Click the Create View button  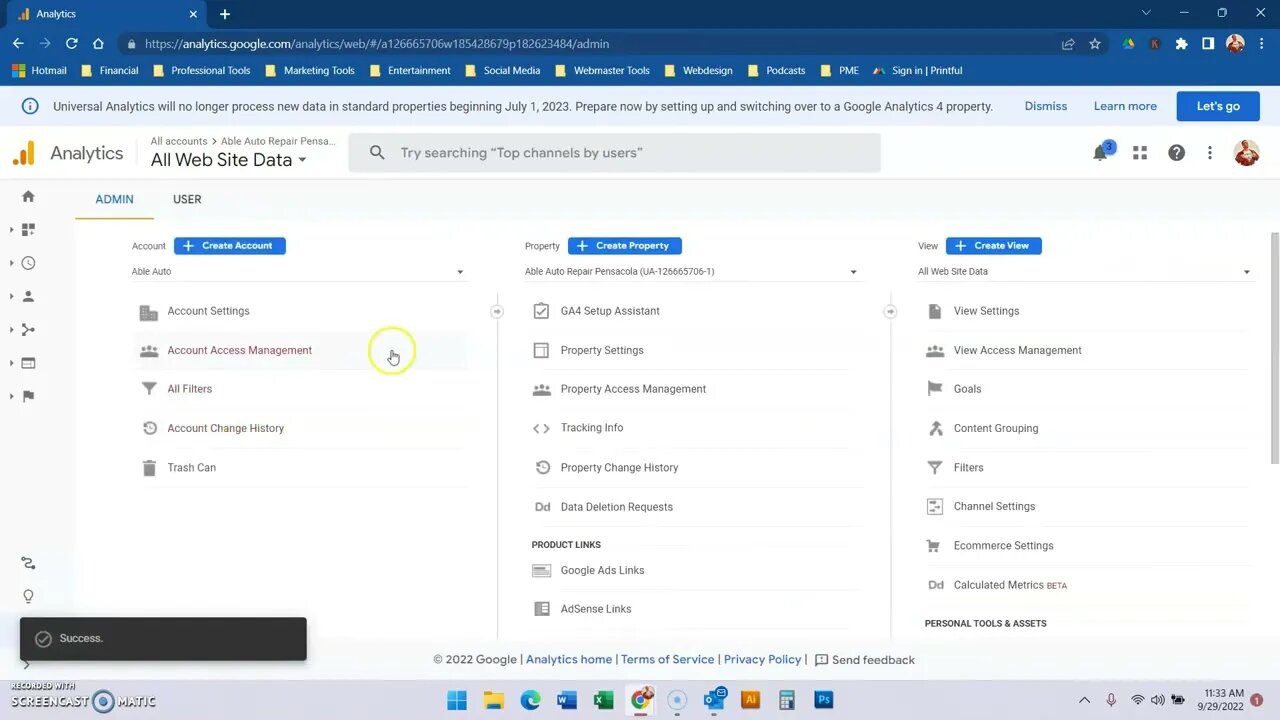point(994,246)
